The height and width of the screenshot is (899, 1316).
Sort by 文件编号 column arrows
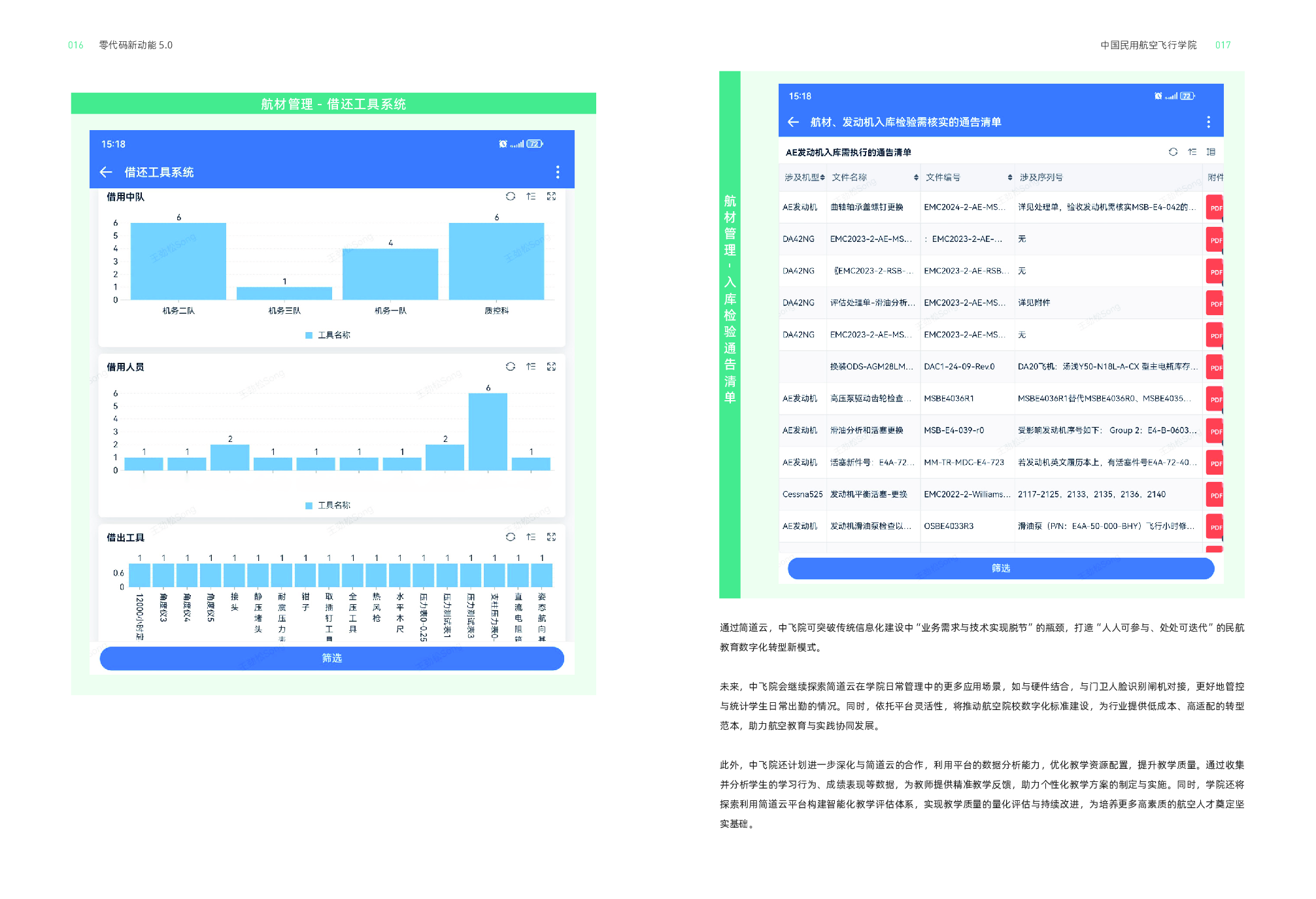1010,178
